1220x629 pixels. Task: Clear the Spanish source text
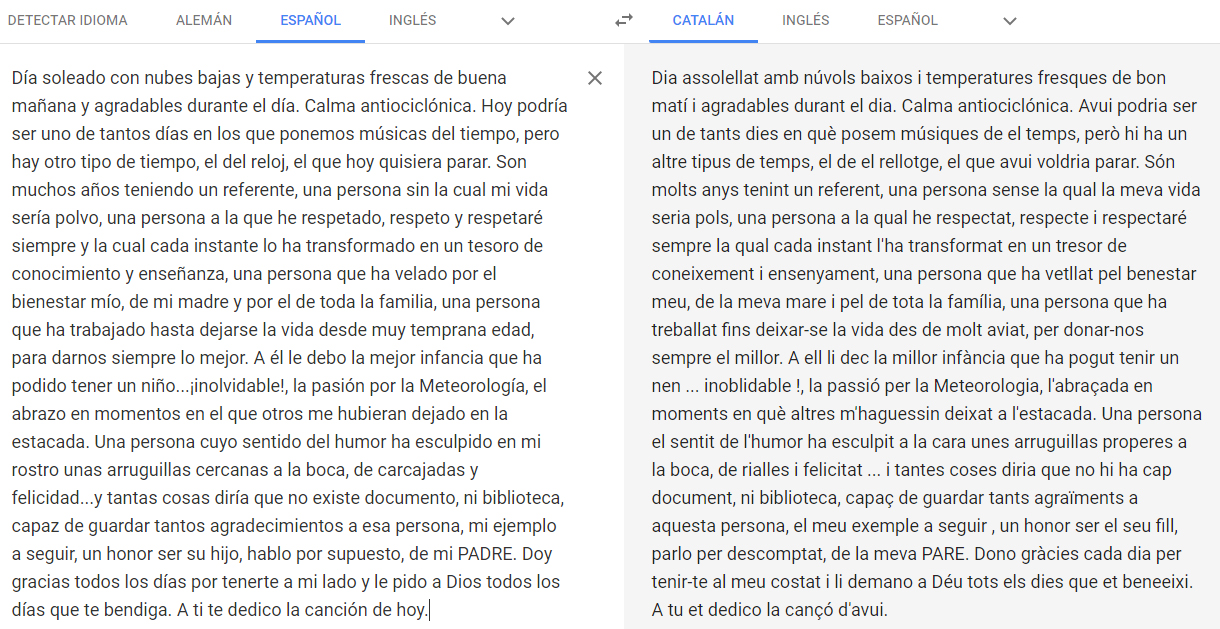tap(595, 78)
